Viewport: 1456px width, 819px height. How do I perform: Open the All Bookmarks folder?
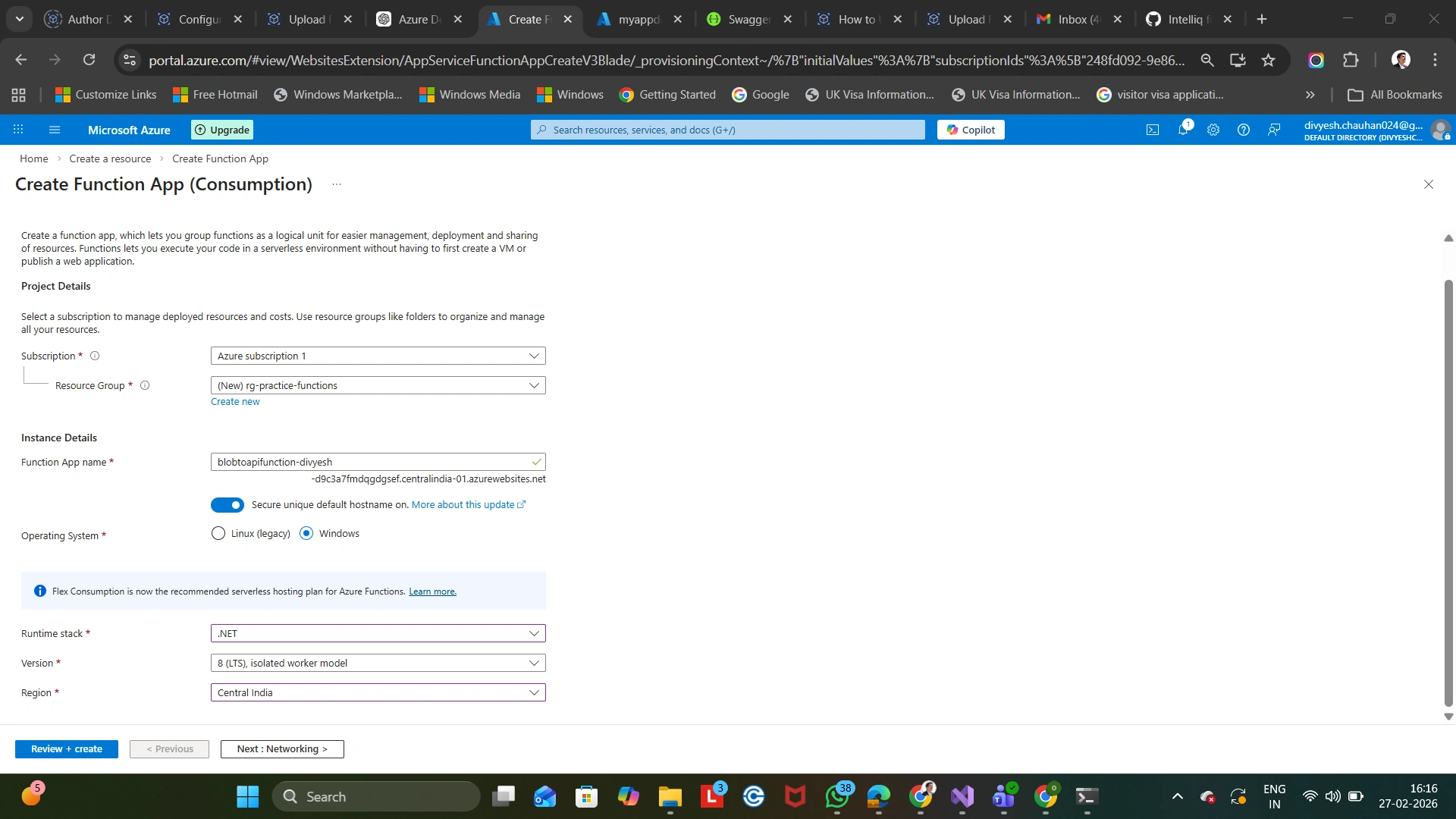[x=1395, y=95]
